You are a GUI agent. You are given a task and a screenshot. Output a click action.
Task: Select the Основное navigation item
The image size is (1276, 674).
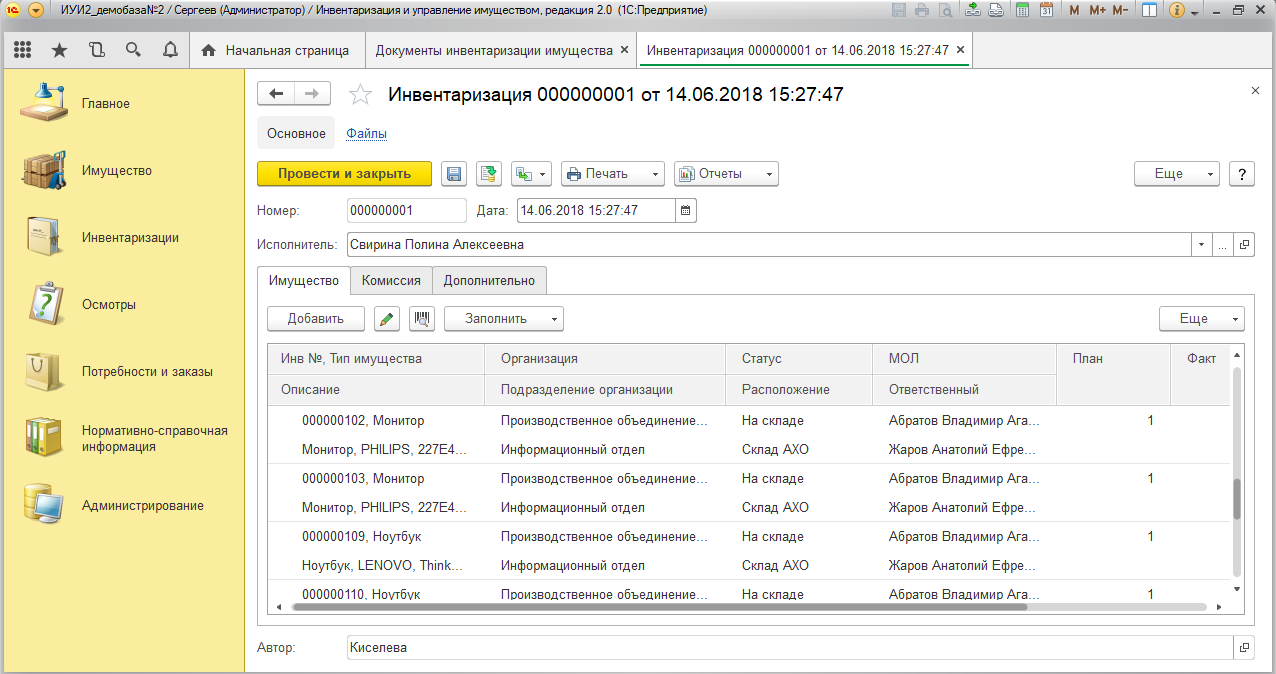click(x=296, y=133)
